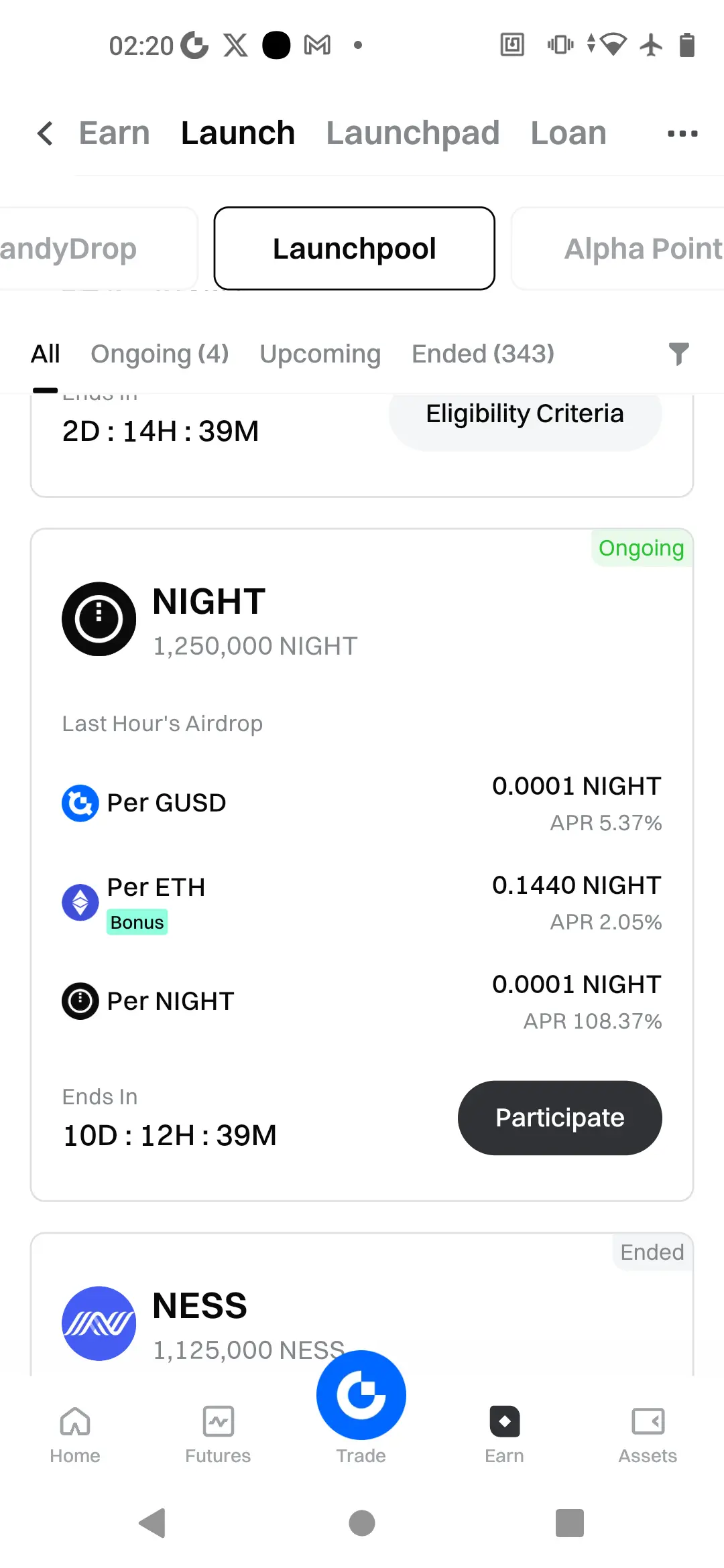The height and width of the screenshot is (1568, 724).
Task: Open Eligibility Criteria
Action: [x=525, y=414]
